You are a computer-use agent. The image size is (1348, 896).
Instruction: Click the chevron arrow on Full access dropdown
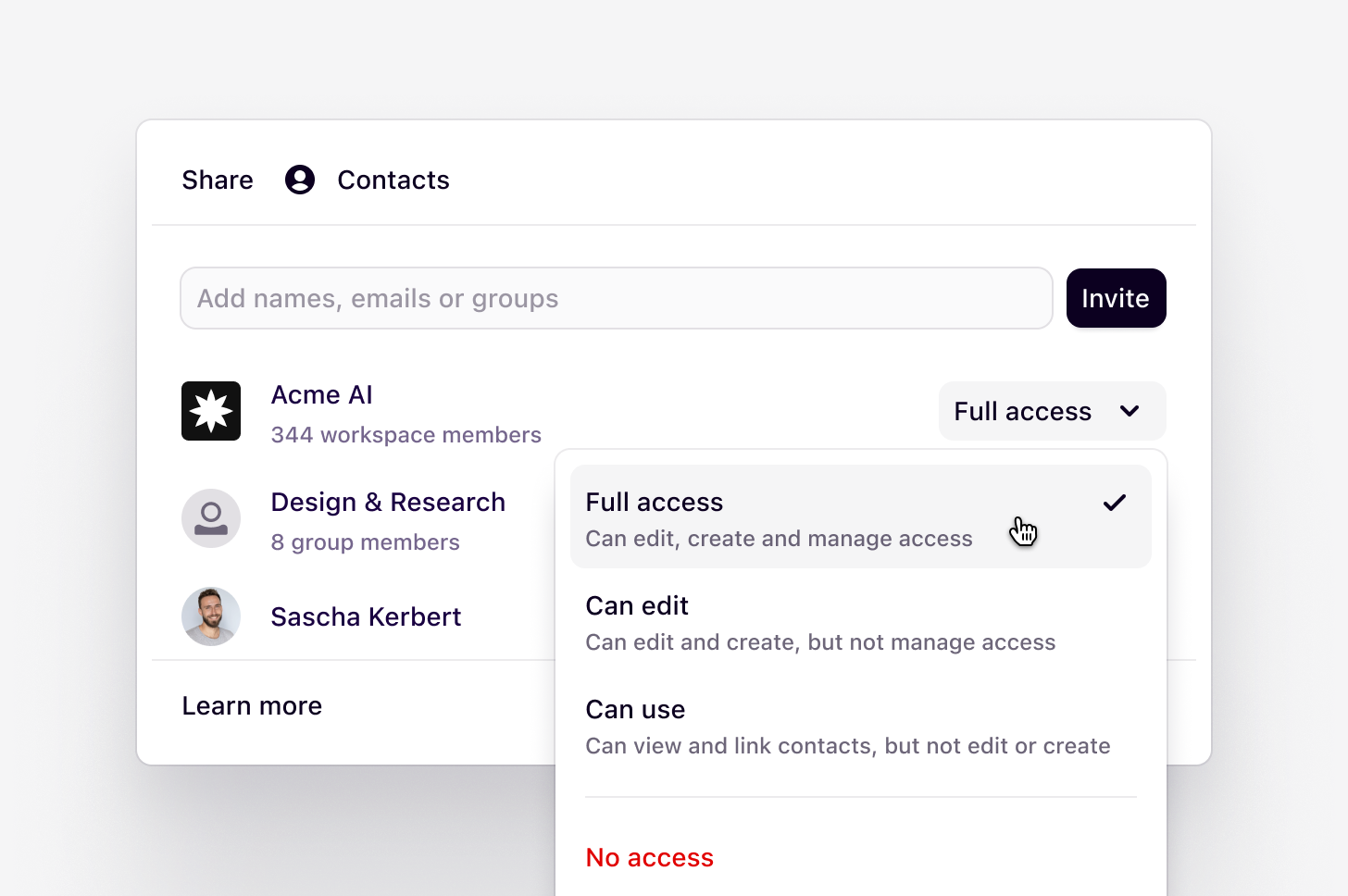[x=1130, y=411]
